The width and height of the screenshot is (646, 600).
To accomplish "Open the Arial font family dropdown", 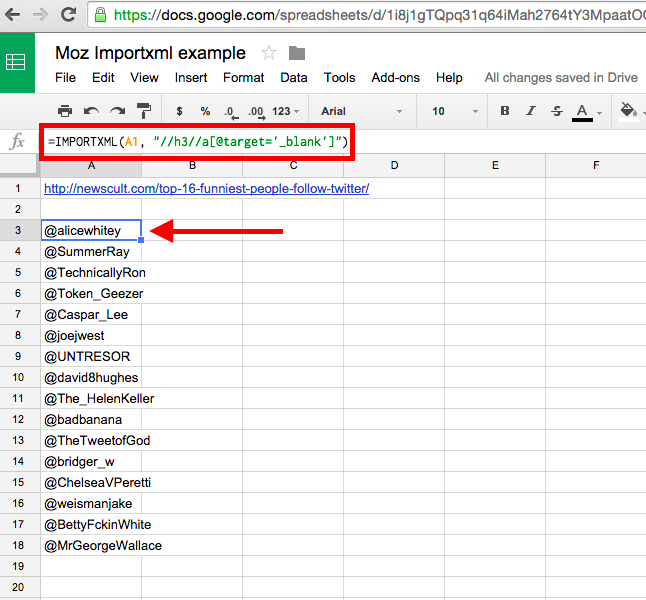I will 361,111.
